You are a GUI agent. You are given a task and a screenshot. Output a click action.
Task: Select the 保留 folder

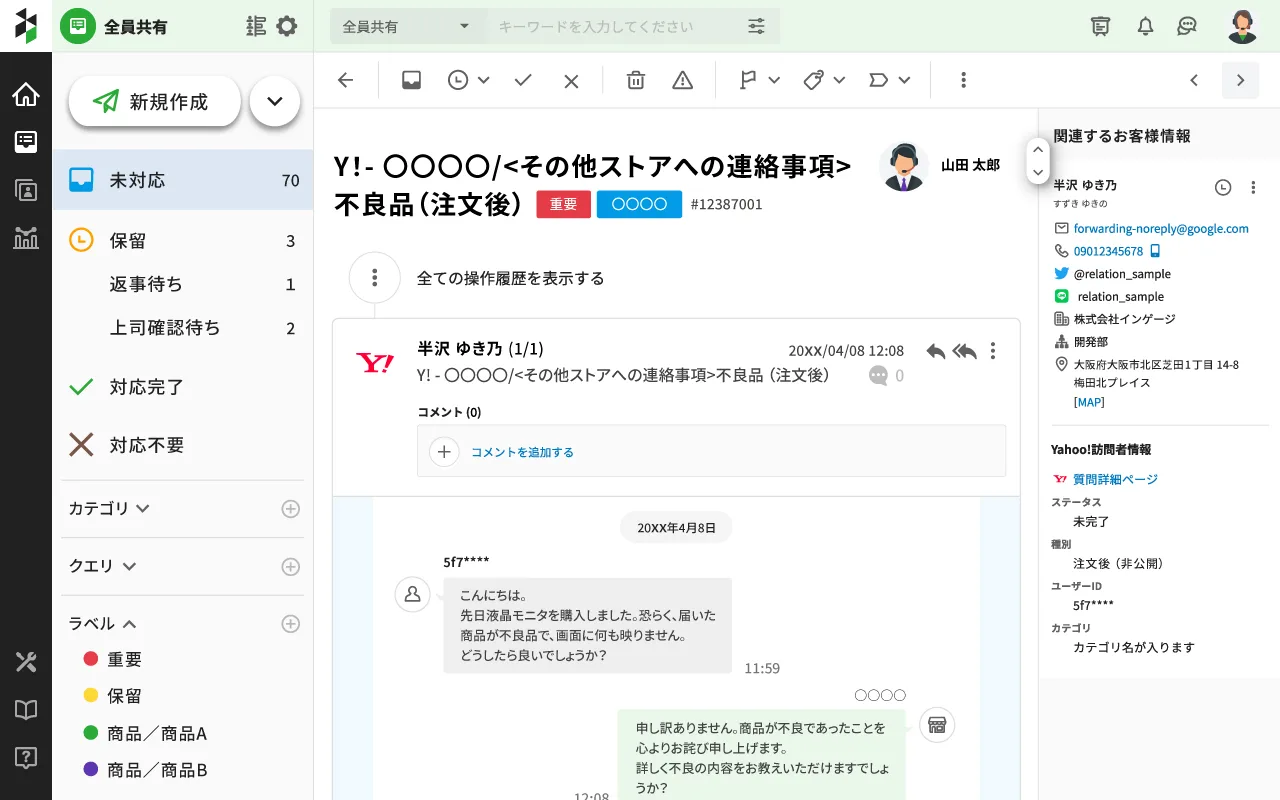tap(183, 240)
